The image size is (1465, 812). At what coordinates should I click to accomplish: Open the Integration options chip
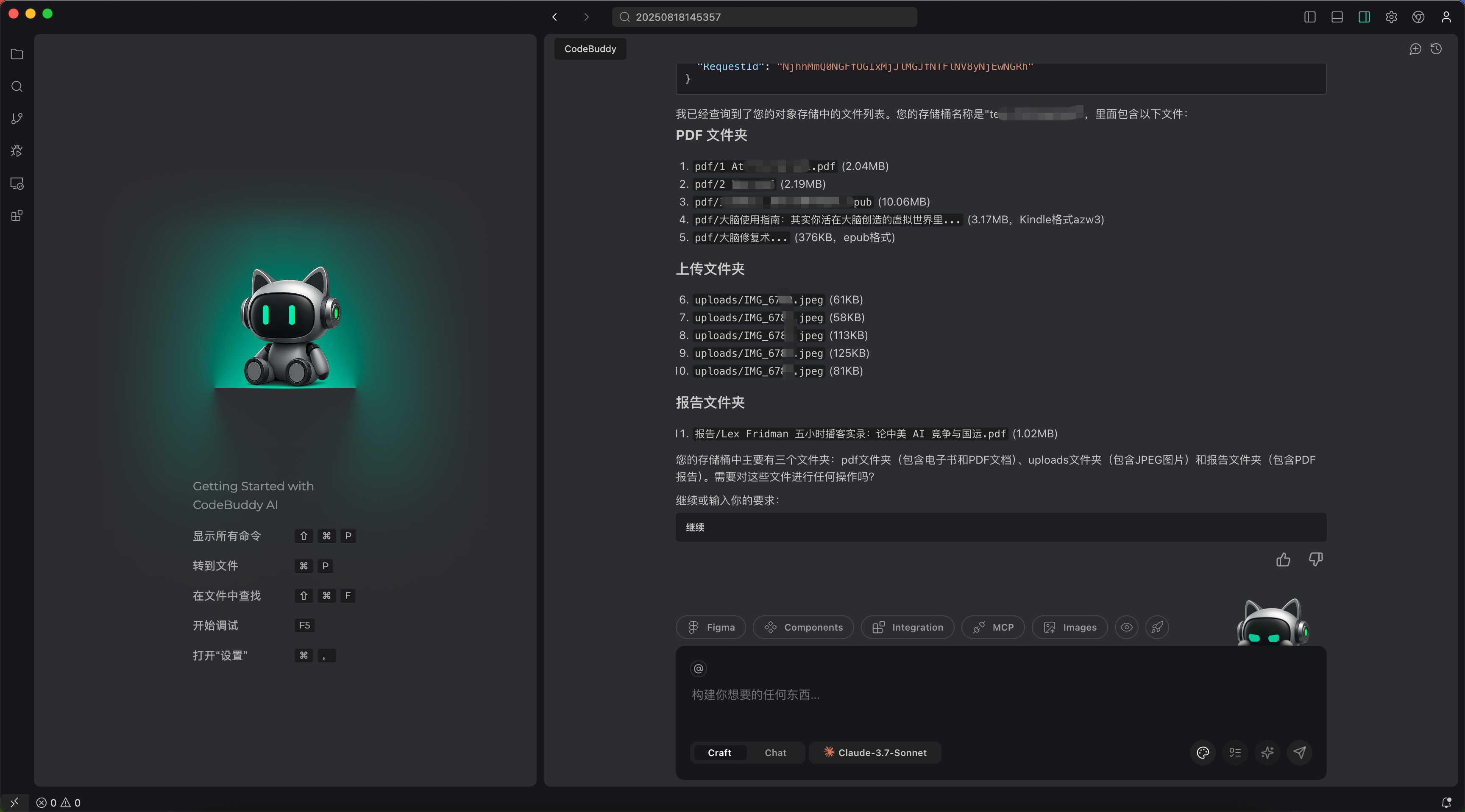coord(908,627)
